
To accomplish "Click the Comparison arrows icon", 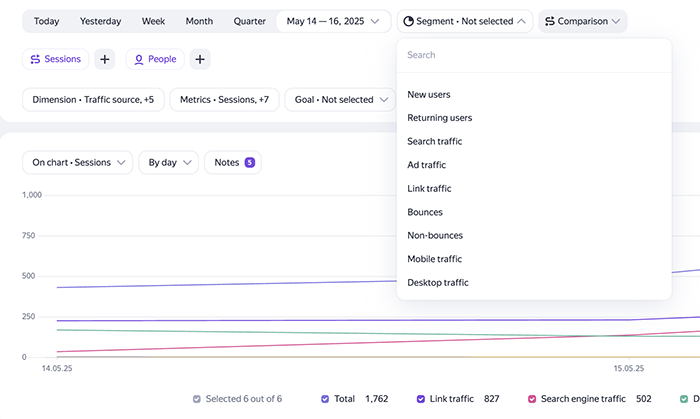I will pyautogui.click(x=550, y=21).
